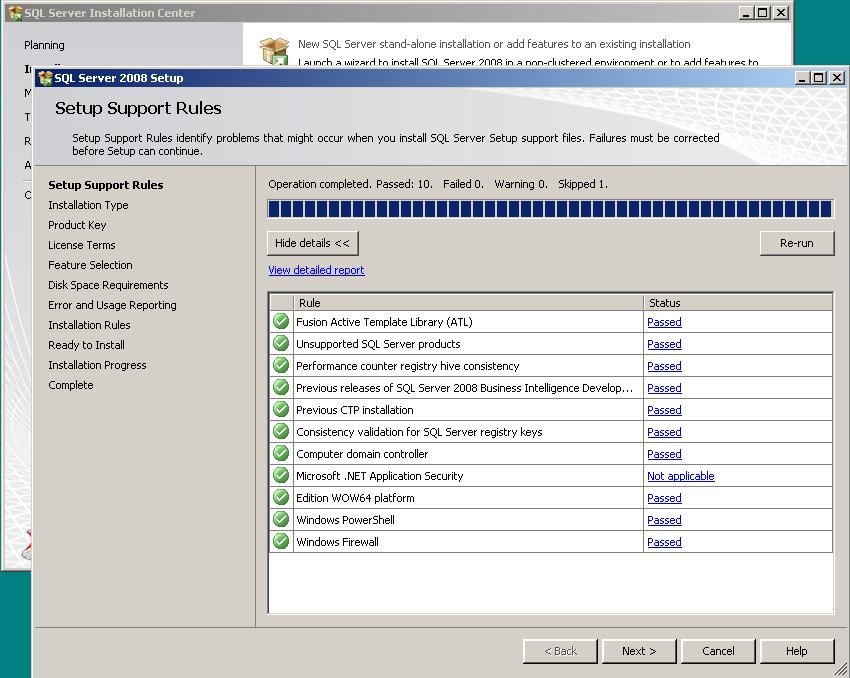This screenshot has width=850, height=678.
Task: Click the SQL Server 2008 Setup title bar icon
Action: point(45,78)
